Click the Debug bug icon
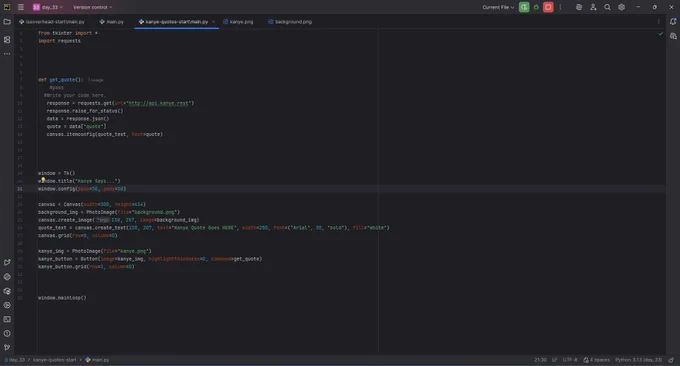This screenshot has width=680, height=366. (536, 7)
